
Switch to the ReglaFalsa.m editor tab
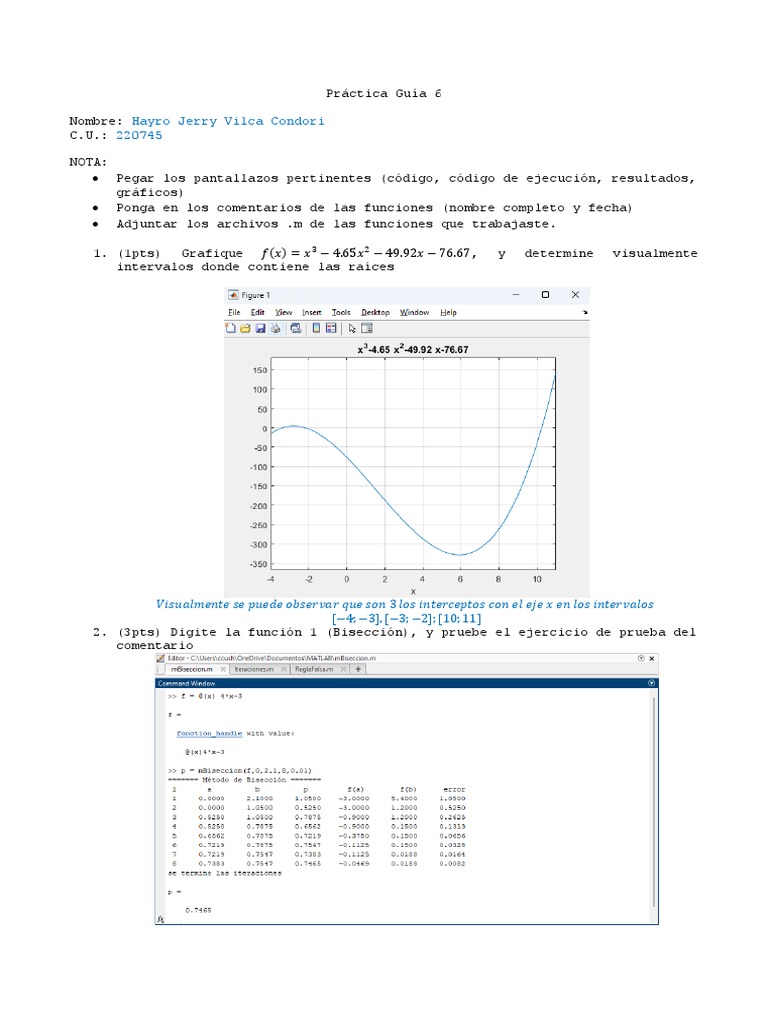click(x=314, y=669)
